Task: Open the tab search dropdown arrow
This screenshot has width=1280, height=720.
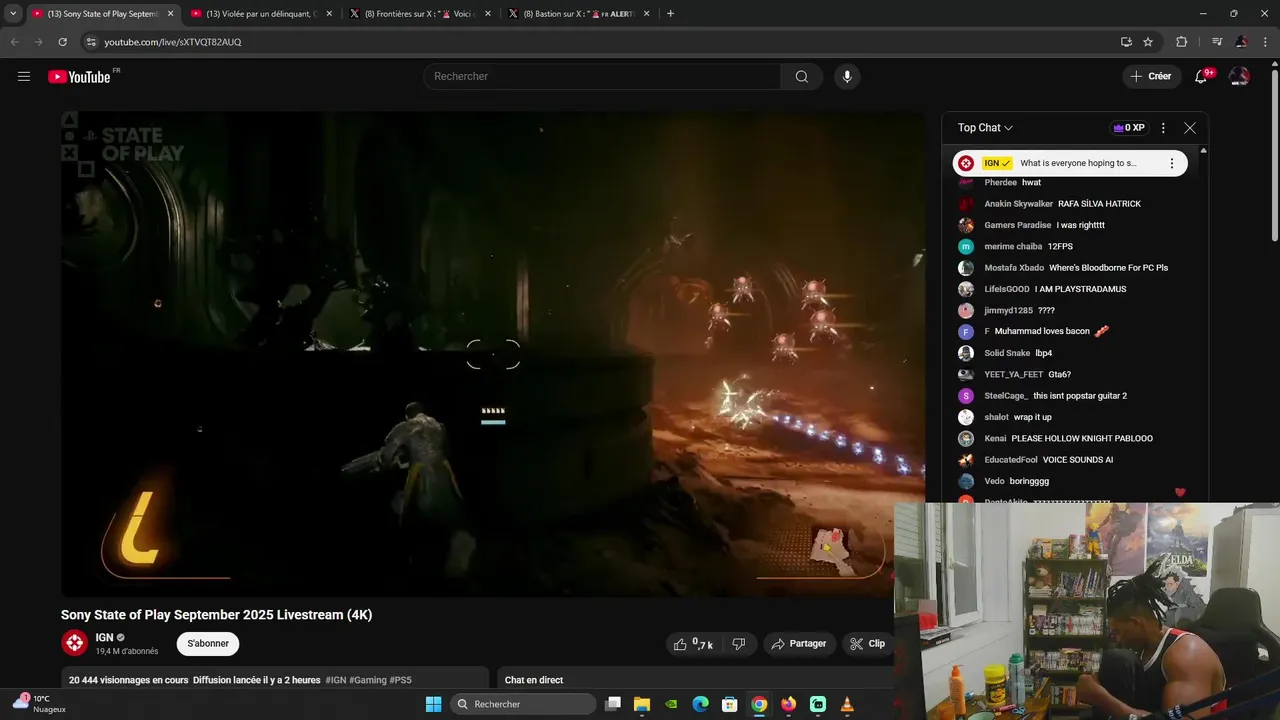Action: tap(12, 14)
